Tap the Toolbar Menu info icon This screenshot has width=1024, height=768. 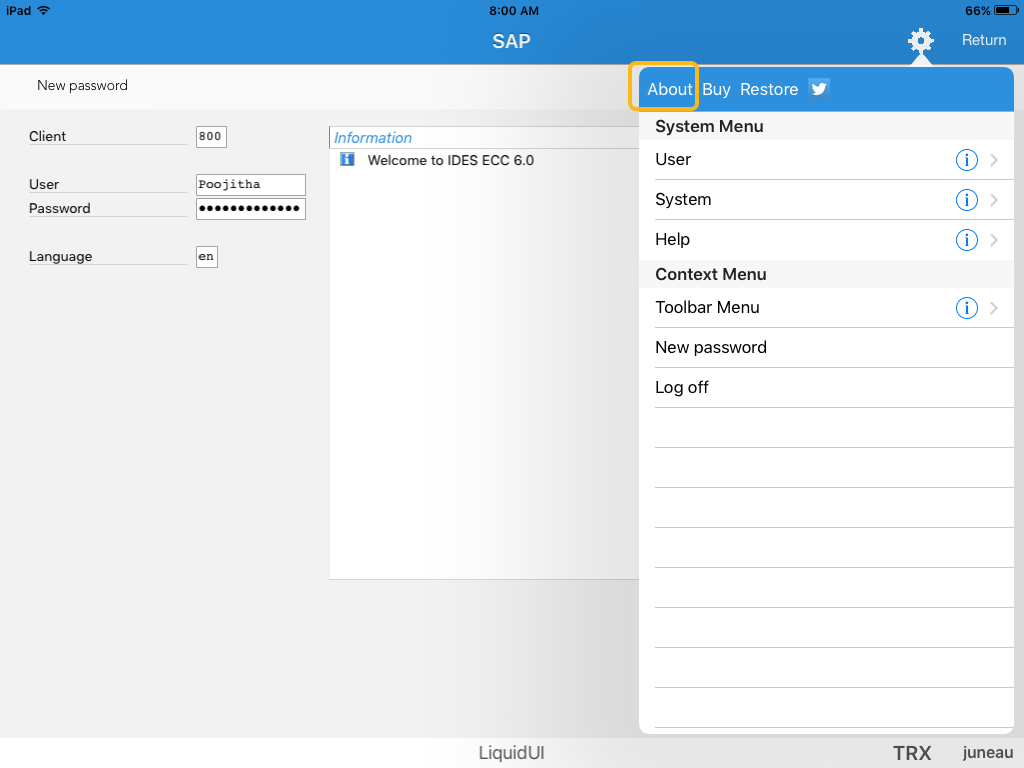tap(966, 308)
